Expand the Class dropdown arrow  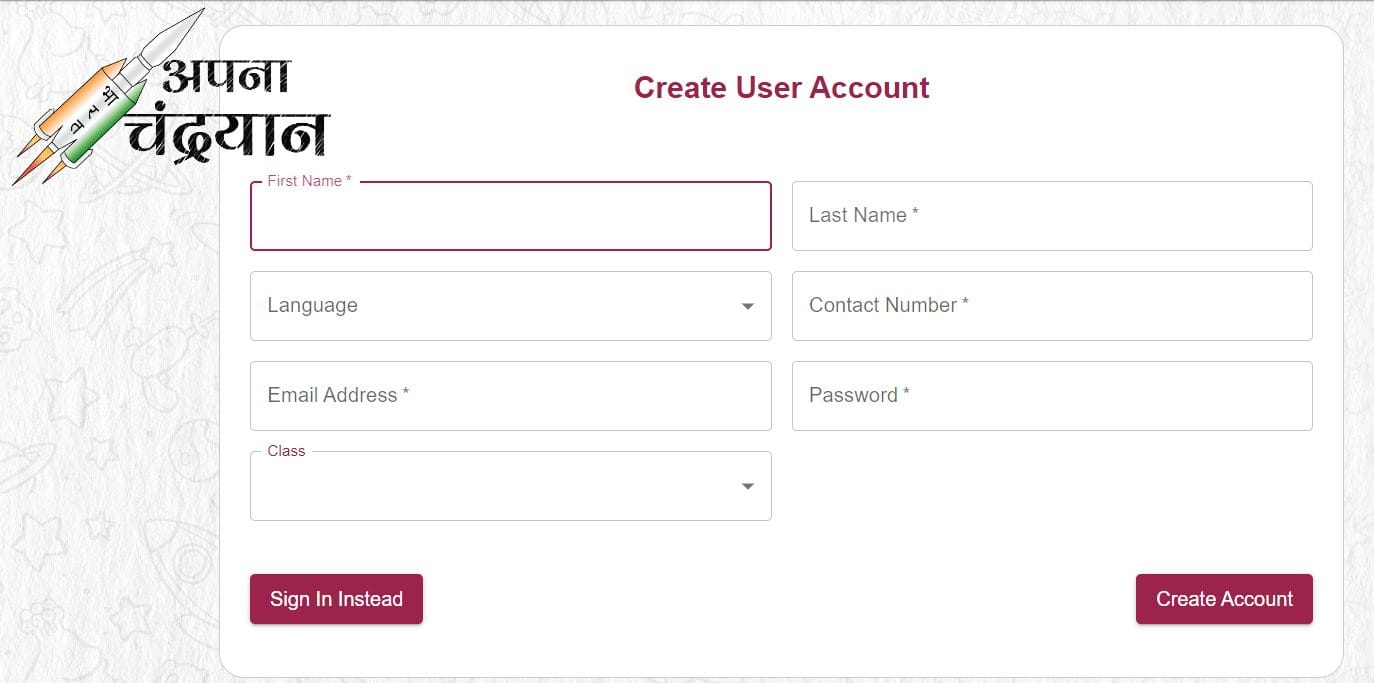pyautogui.click(x=747, y=486)
